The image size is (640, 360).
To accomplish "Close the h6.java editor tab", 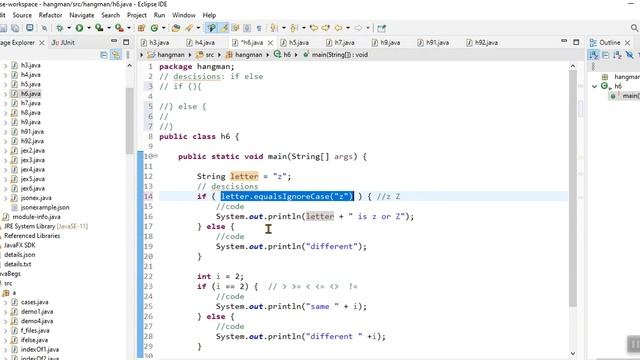I will click(270, 42).
